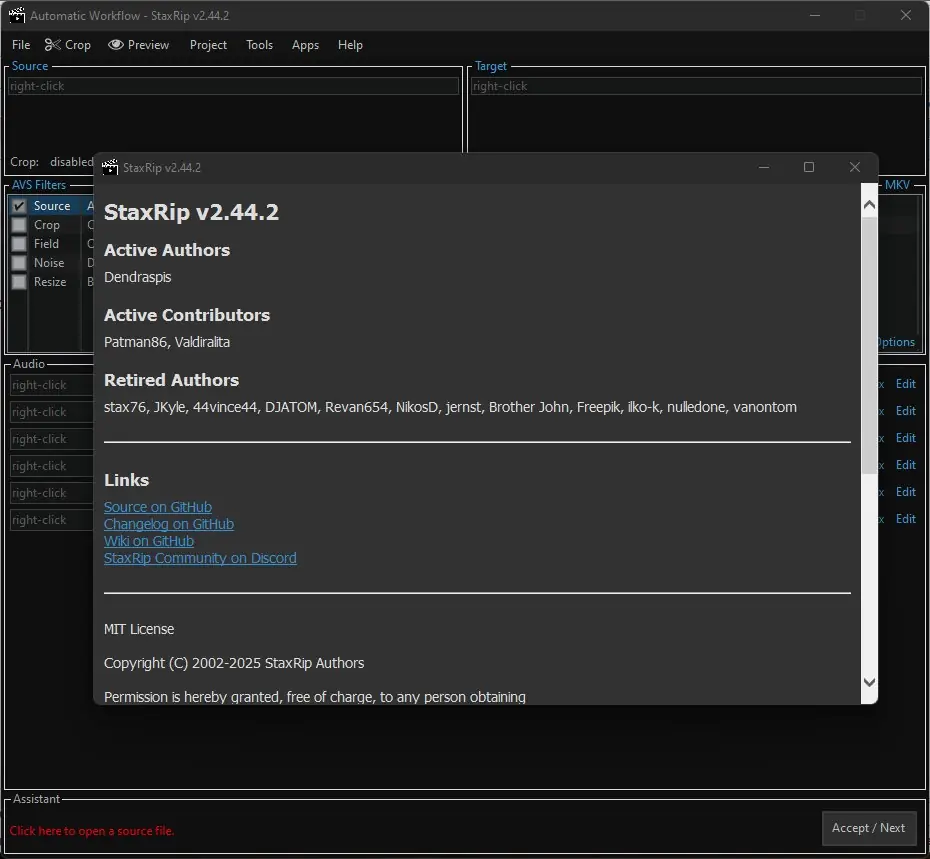Click the About dialog vertical scrollbar thumb

coord(870,346)
